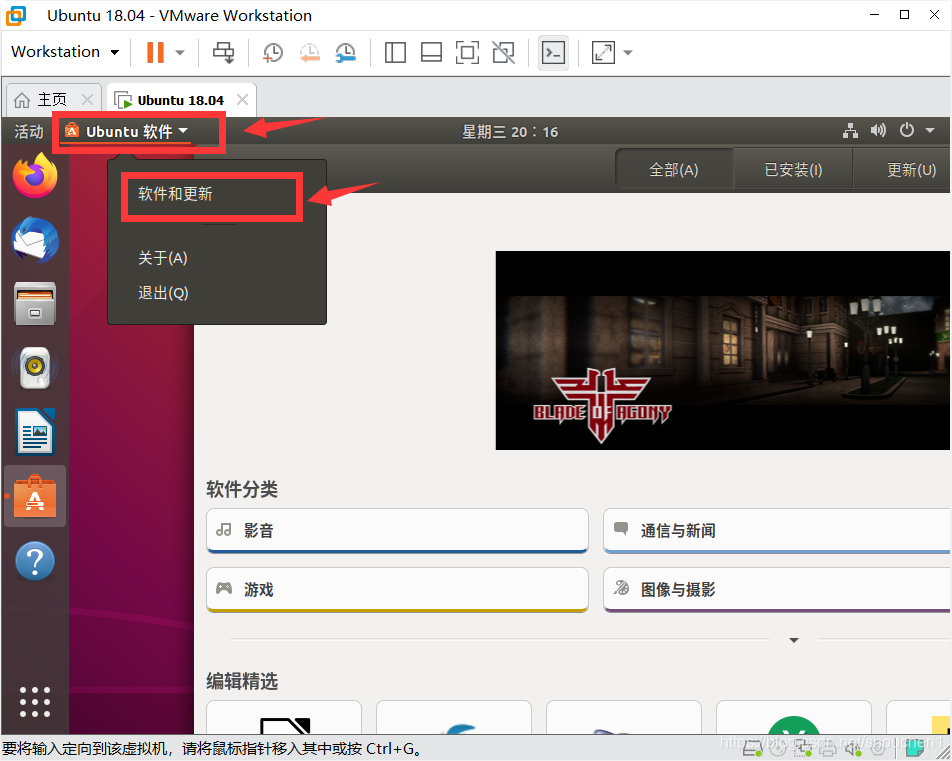Open the Ubuntu 软件 application menu

pos(130,130)
